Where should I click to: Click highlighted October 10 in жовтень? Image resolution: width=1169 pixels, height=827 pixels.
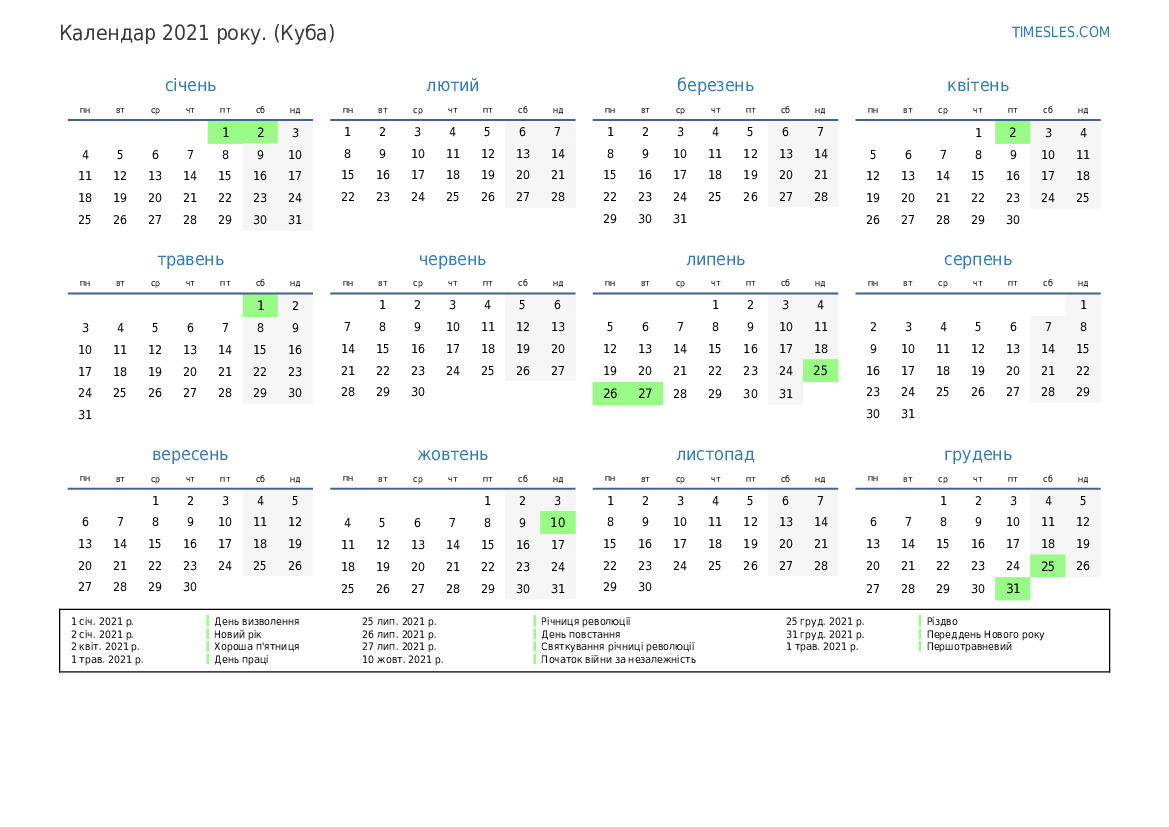tap(558, 523)
